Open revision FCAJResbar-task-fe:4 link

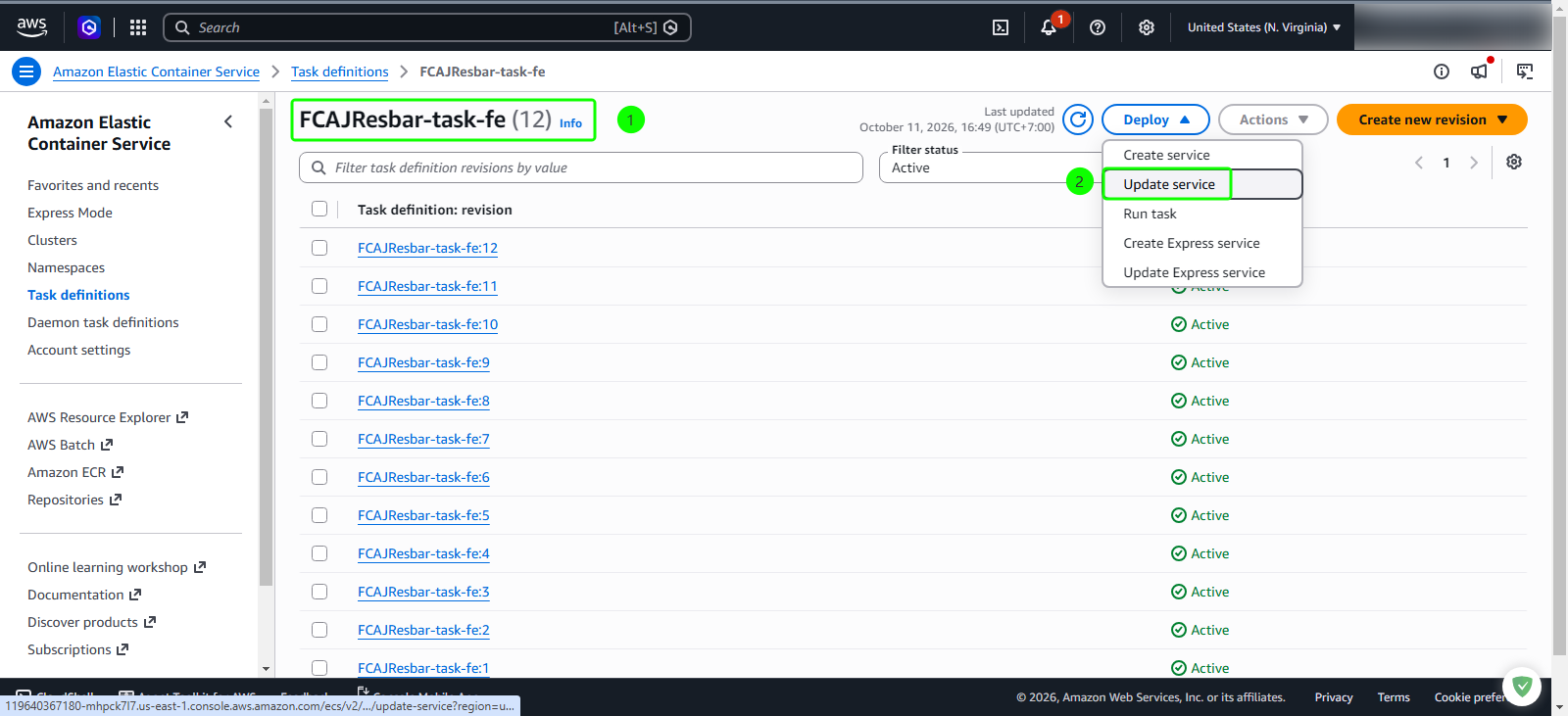tap(423, 553)
